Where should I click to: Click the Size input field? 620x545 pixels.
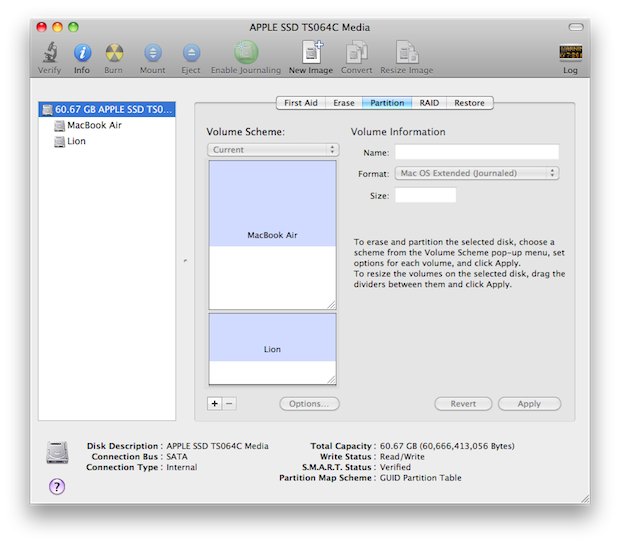pyautogui.click(x=425, y=195)
